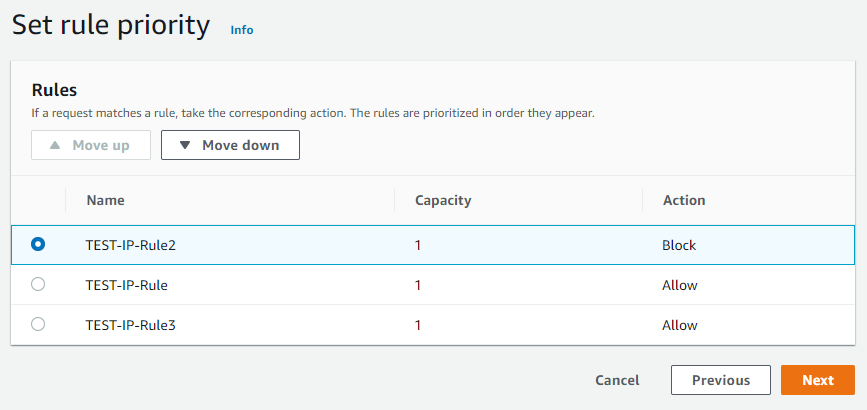Click the Name column header
Screen dimensions: 867x410
pos(105,200)
